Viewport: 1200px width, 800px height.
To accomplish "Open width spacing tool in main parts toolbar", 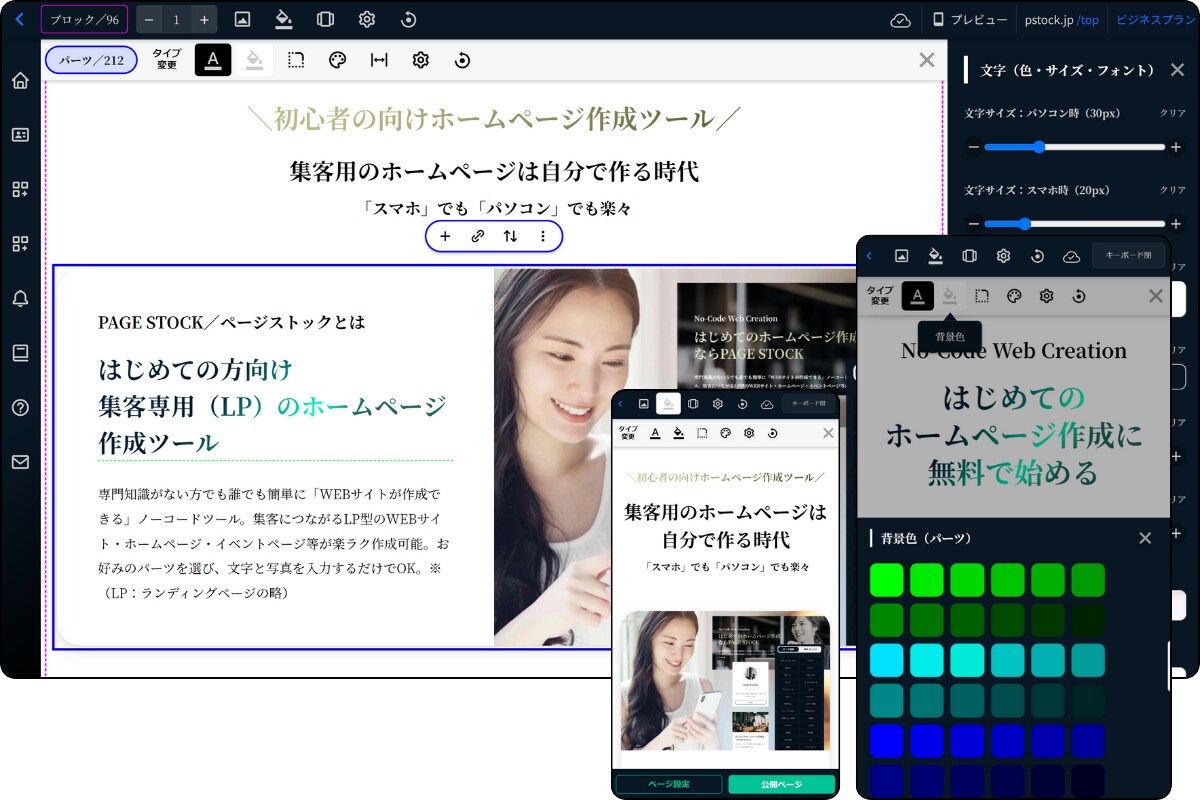I will click(x=379, y=60).
